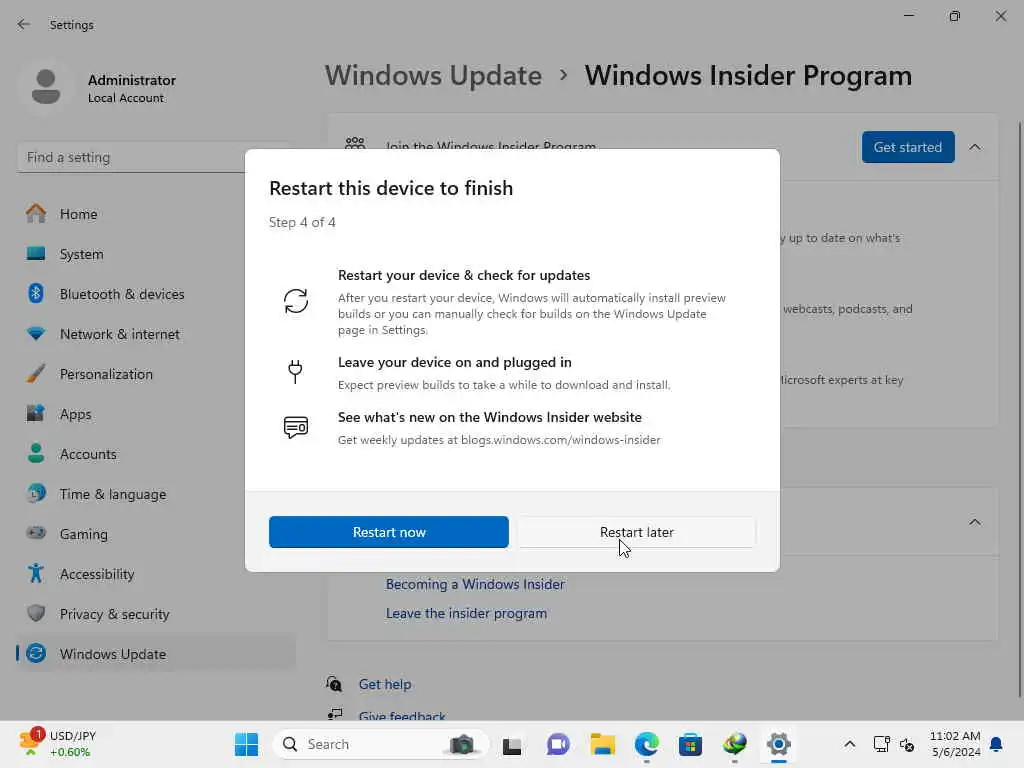1024x768 pixels.
Task: Open Accessibility settings
Action: pos(155,574)
